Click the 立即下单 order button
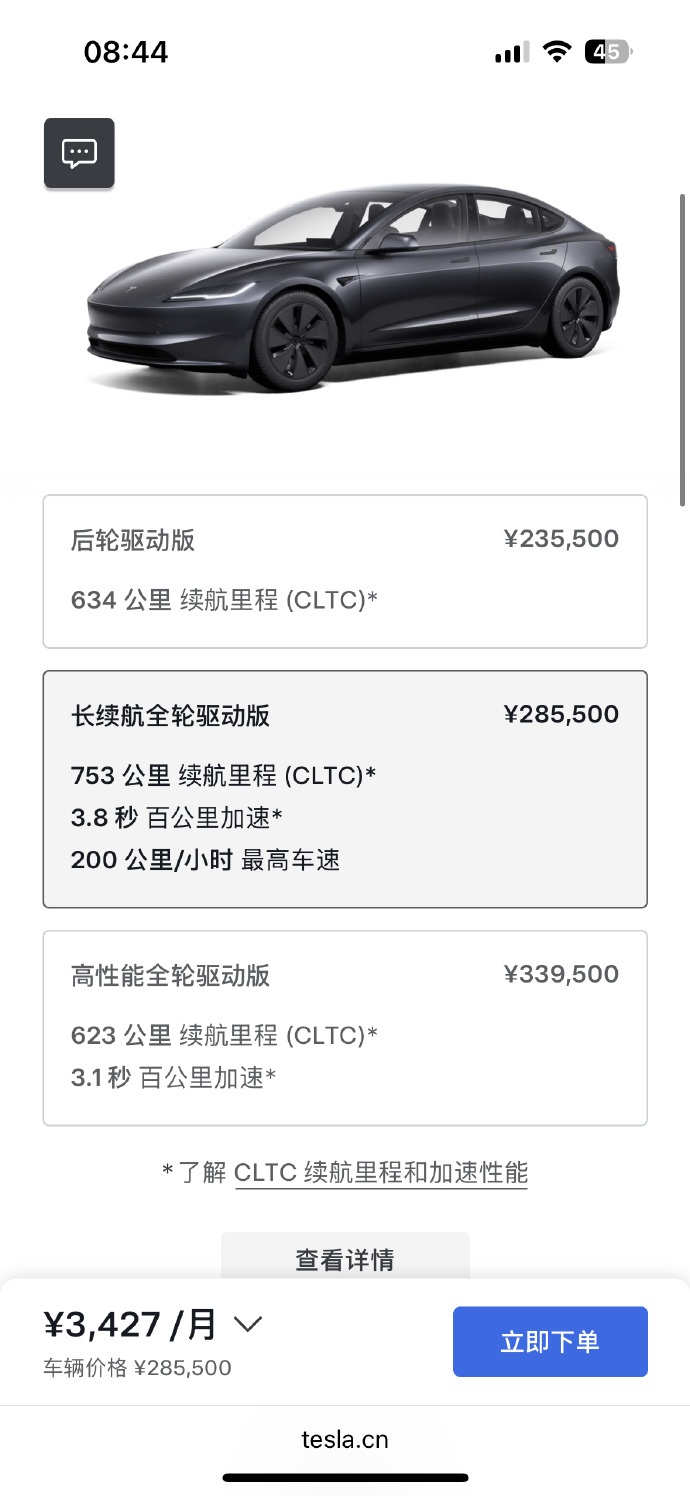 pyautogui.click(x=550, y=1341)
